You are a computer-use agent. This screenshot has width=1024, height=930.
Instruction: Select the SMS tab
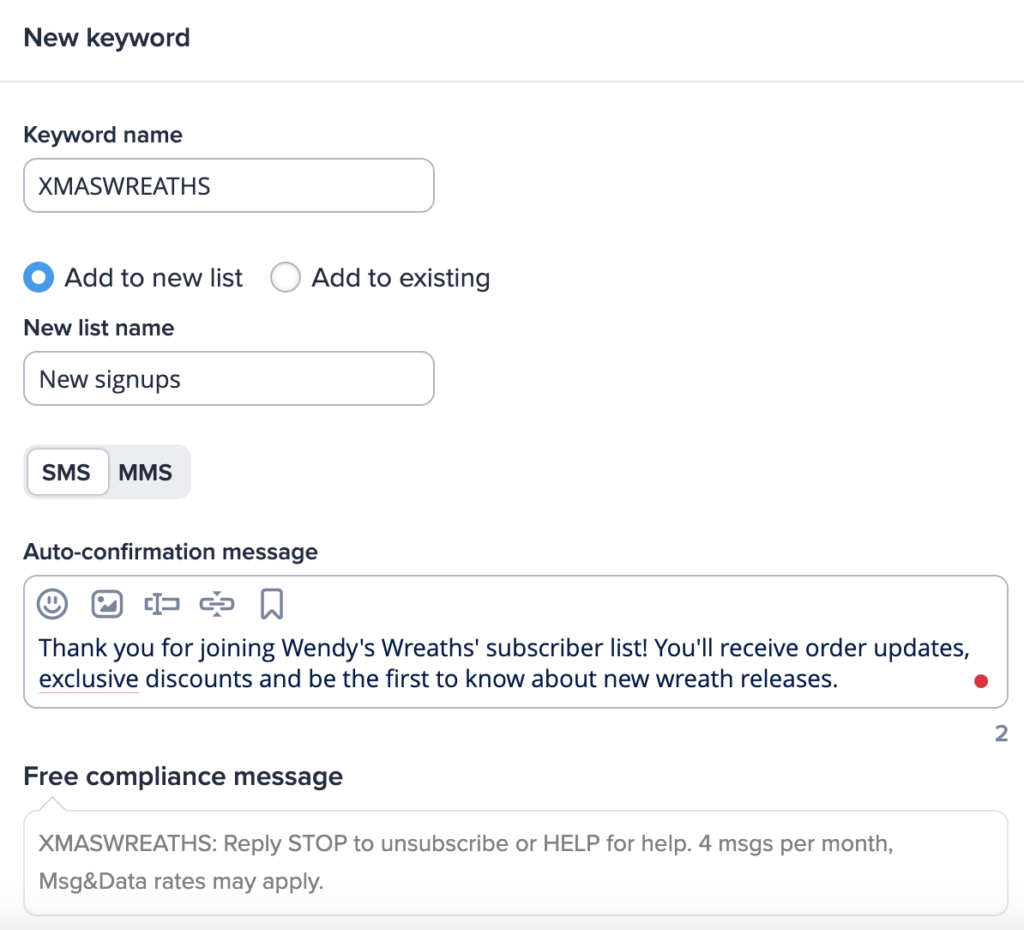67,471
